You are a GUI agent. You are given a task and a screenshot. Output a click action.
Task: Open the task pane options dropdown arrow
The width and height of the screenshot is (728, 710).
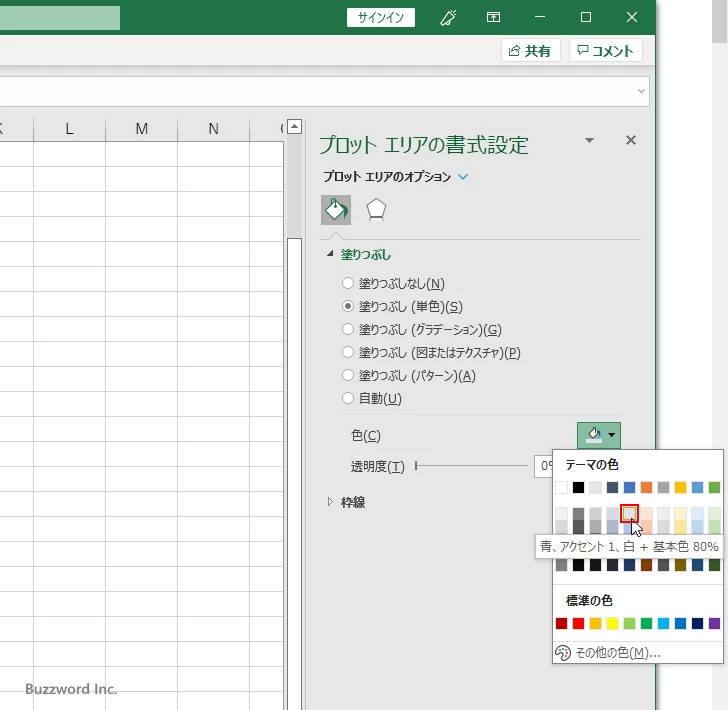589,140
